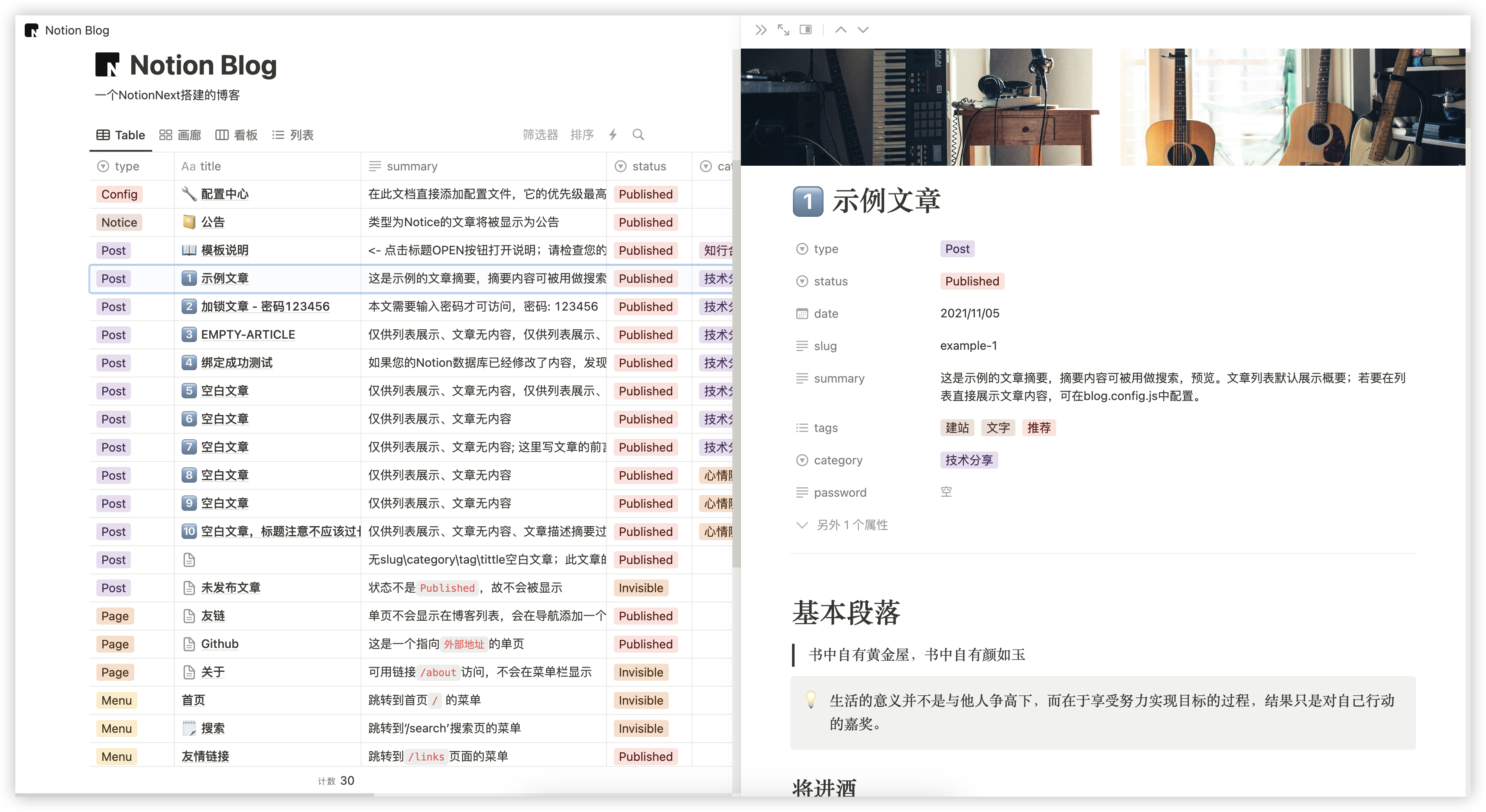Click document icon of Github row
The height and width of the screenshot is (812, 1486).
(189, 644)
